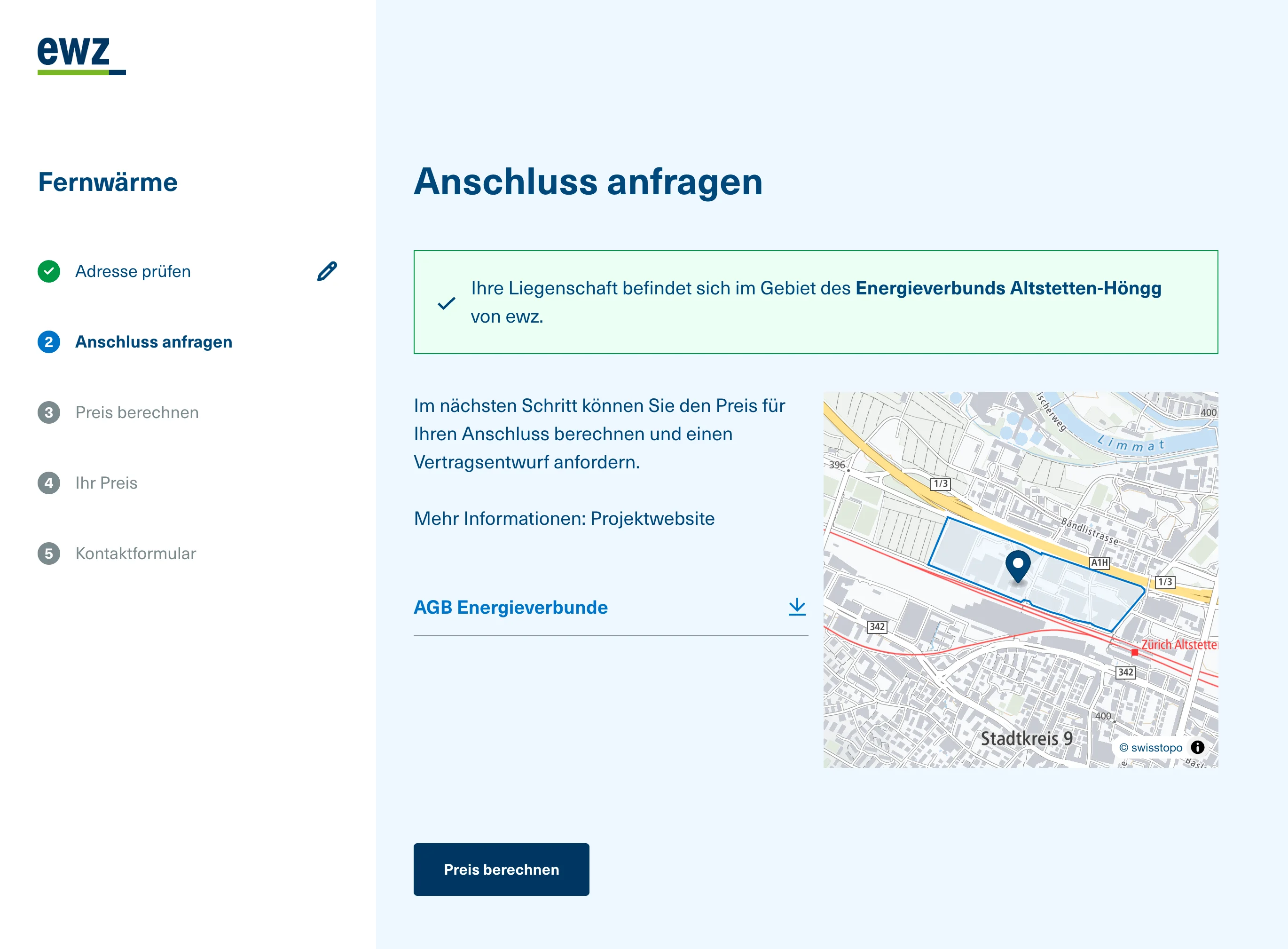Click the Zürich Altstetten station label
The width and height of the screenshot is (1288, 949).
click(x=1179, y=645)
